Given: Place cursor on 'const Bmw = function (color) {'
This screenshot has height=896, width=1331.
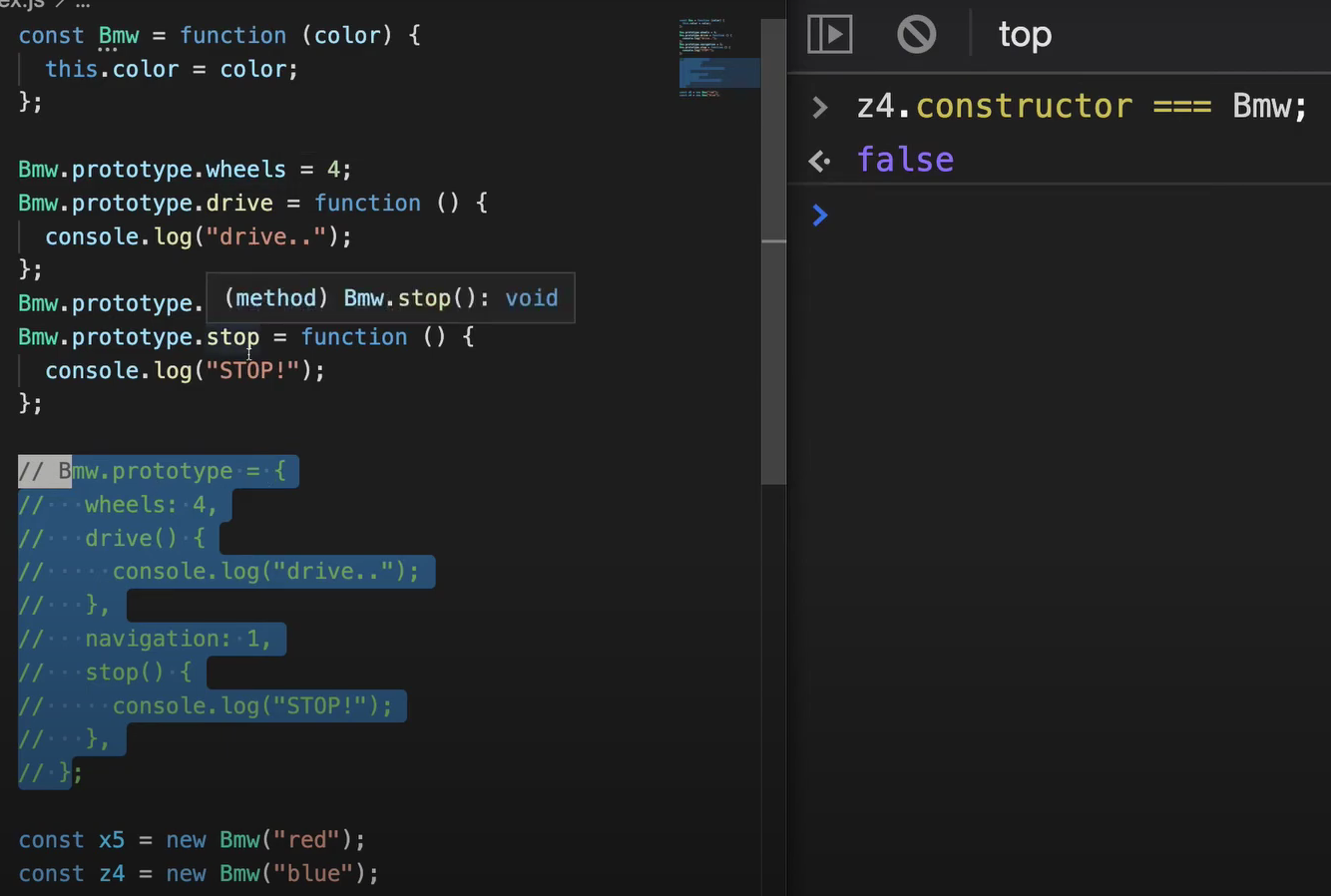Looking at the screenshot, I should click(220, 36).
